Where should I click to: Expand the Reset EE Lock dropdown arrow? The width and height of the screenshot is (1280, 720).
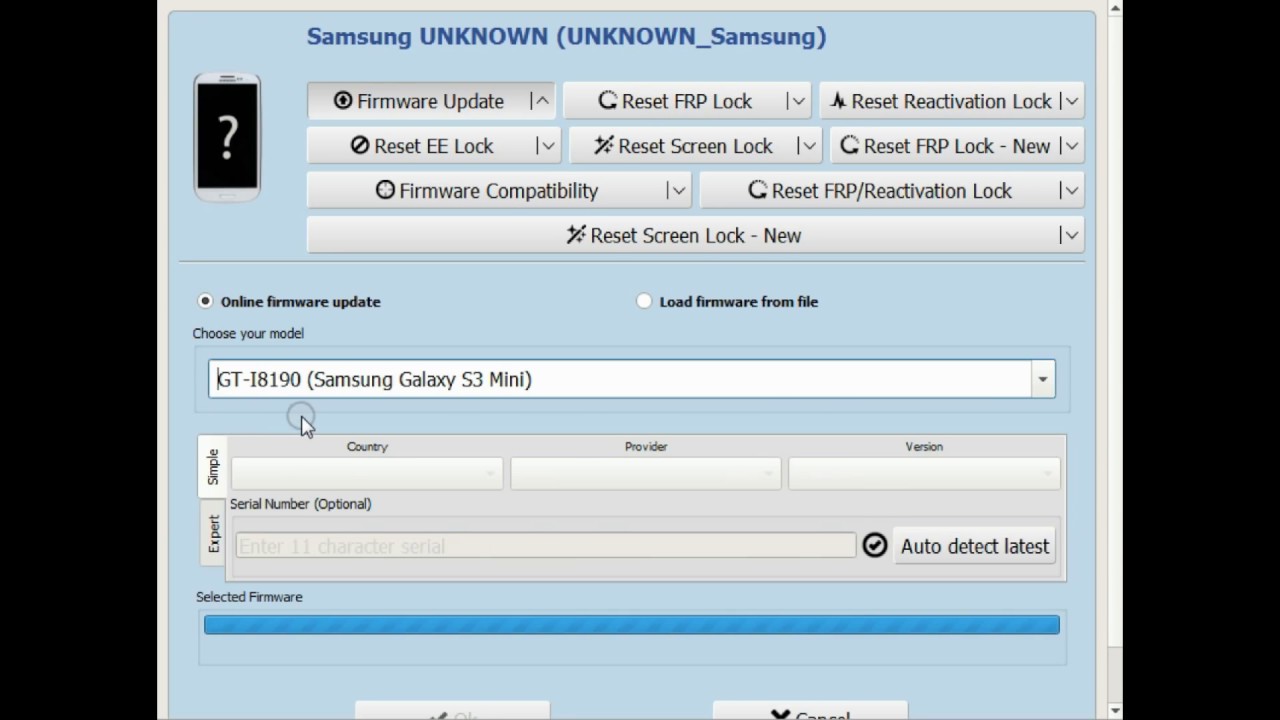pos(547,146)
